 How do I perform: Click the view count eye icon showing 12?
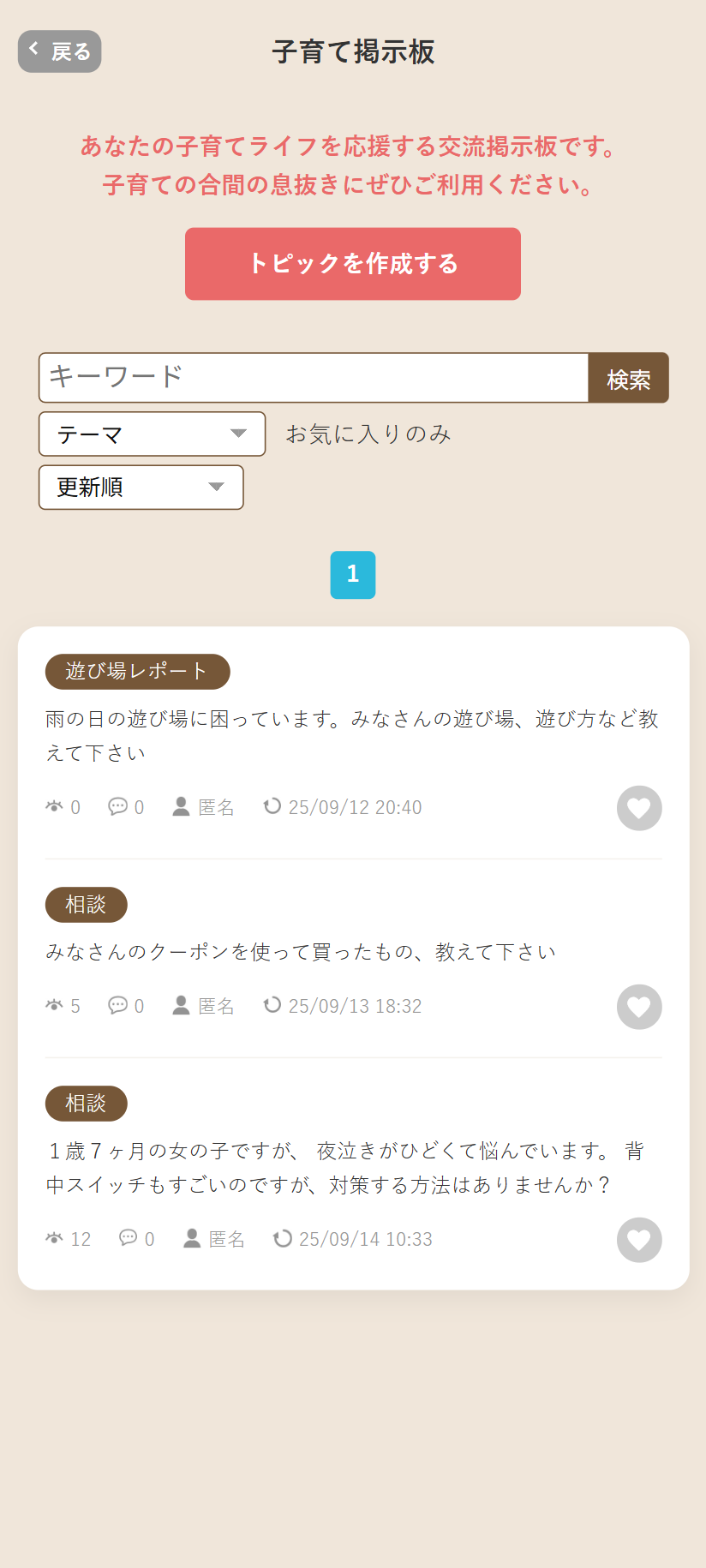(x=55, y=1238)
